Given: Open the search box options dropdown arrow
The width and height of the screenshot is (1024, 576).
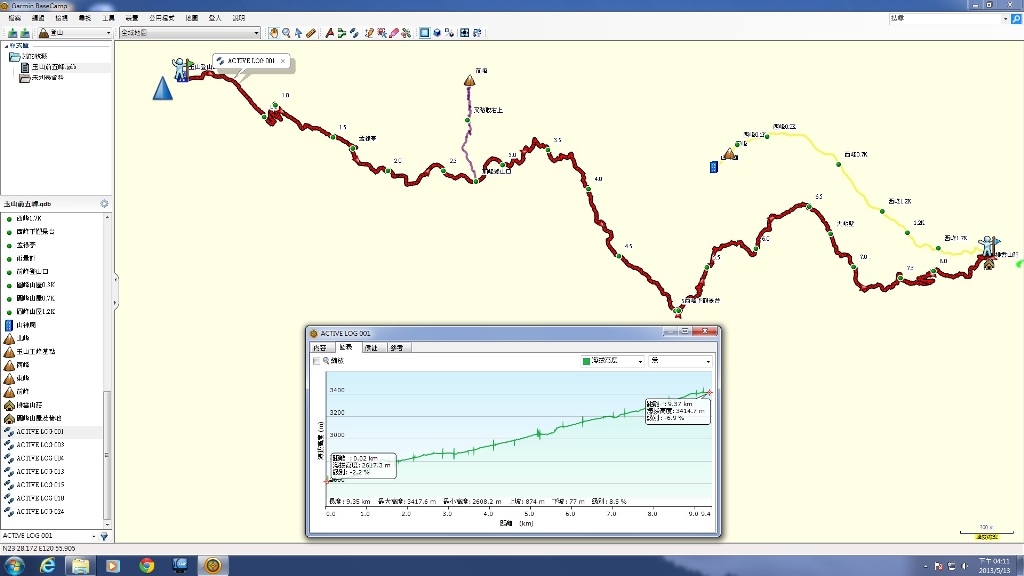Looking at the screenshot, I should 1005,19.
